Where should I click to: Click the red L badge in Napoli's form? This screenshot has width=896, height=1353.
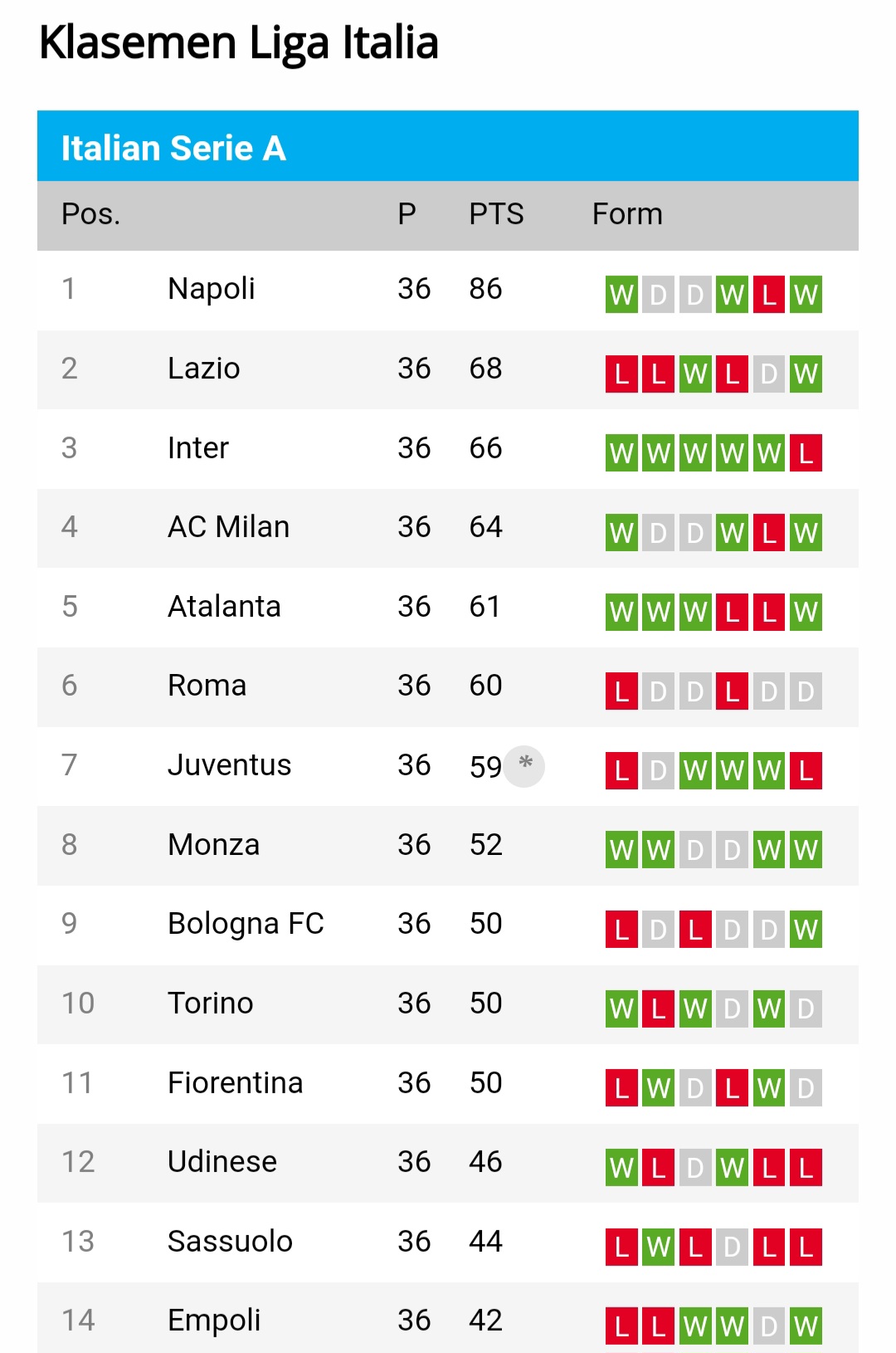tap(769, 295)
